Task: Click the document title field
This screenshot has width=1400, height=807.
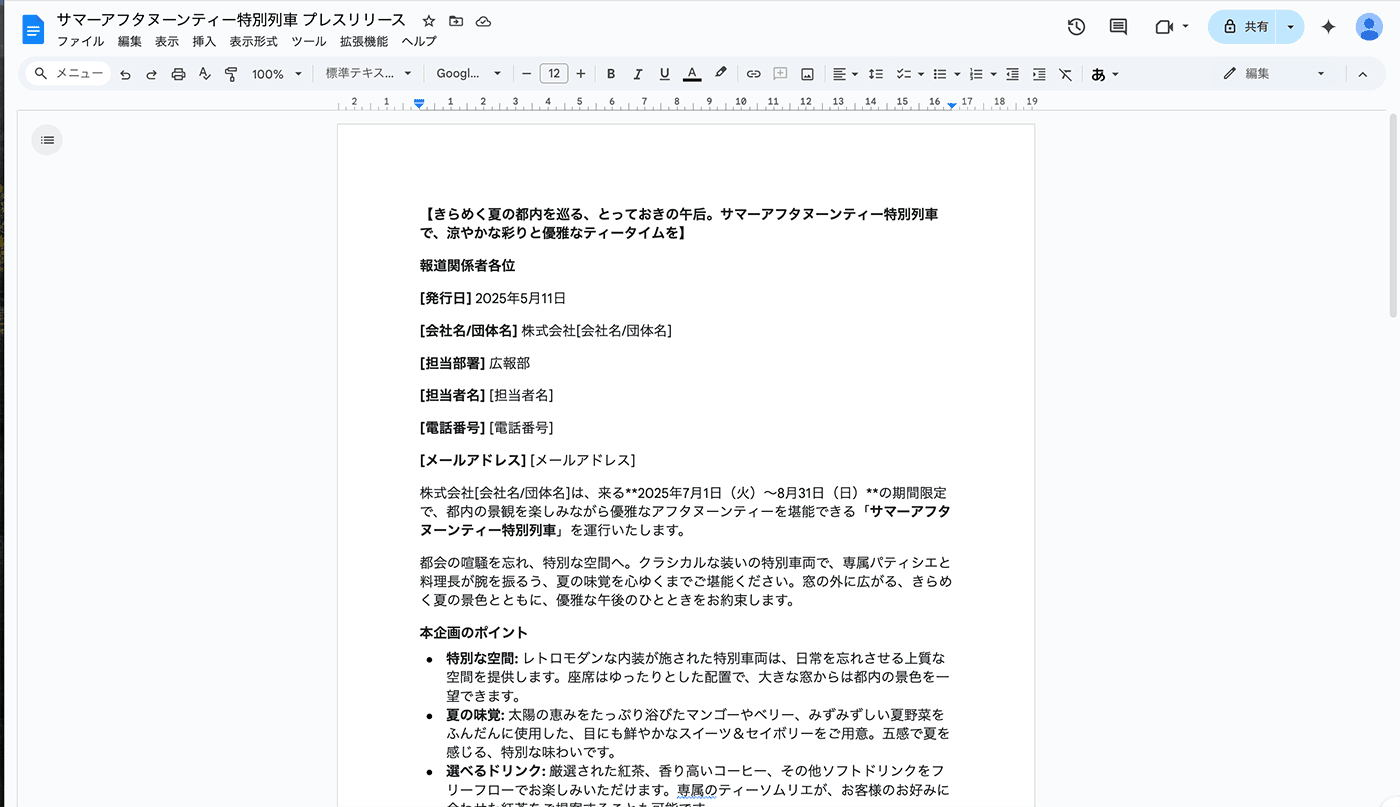Action: pos(231,20)
